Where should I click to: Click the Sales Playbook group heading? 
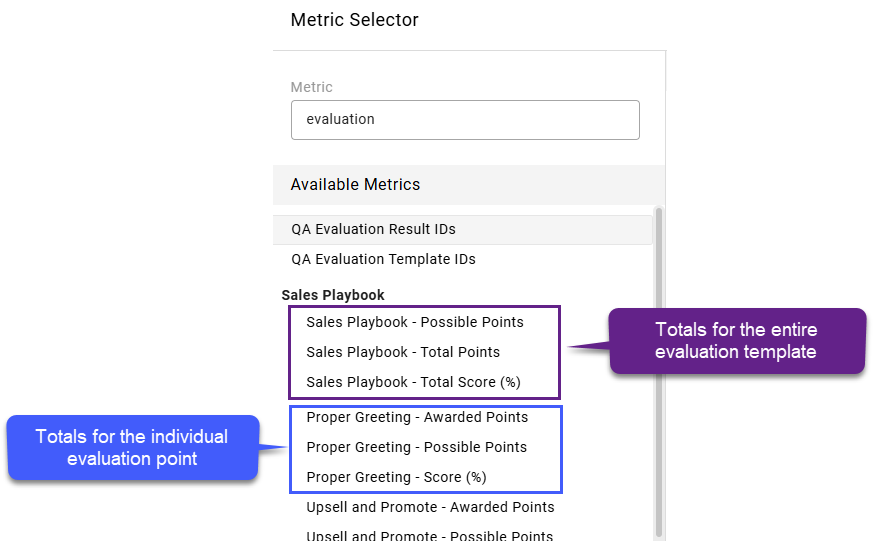coord(333,295)
